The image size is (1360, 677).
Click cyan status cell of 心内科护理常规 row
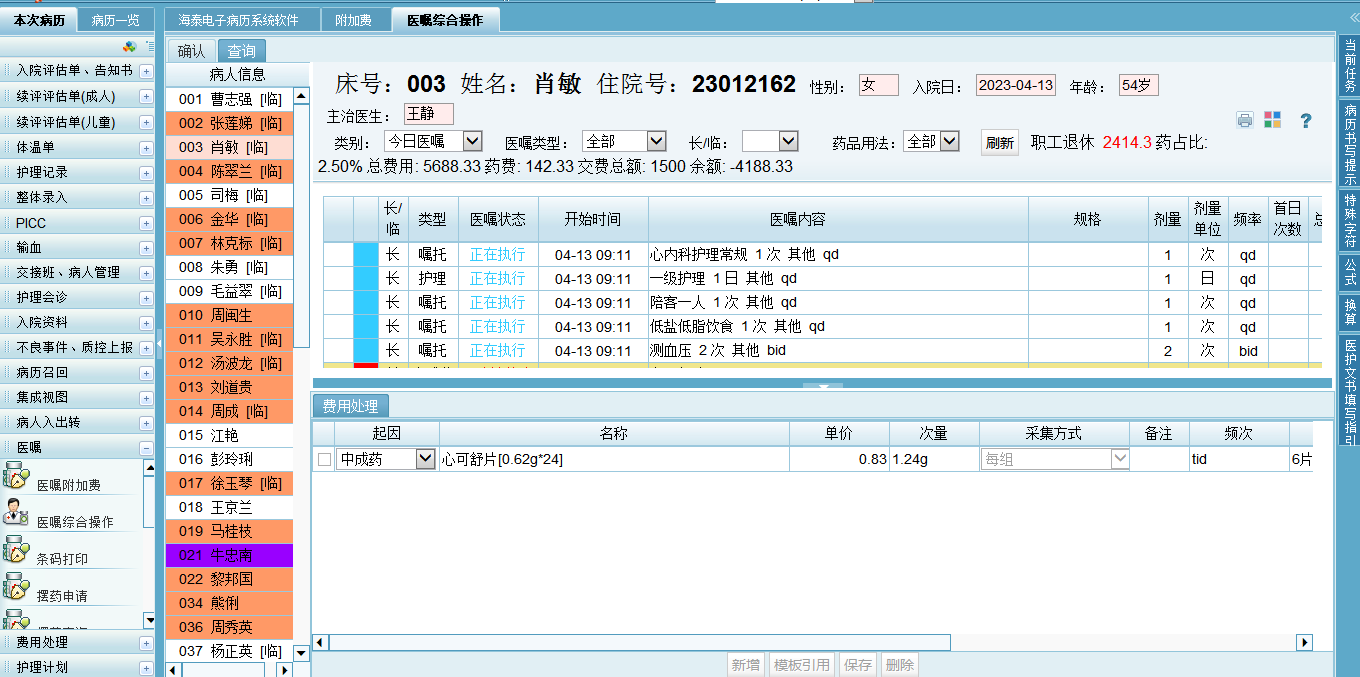click(x=366, y=254)
